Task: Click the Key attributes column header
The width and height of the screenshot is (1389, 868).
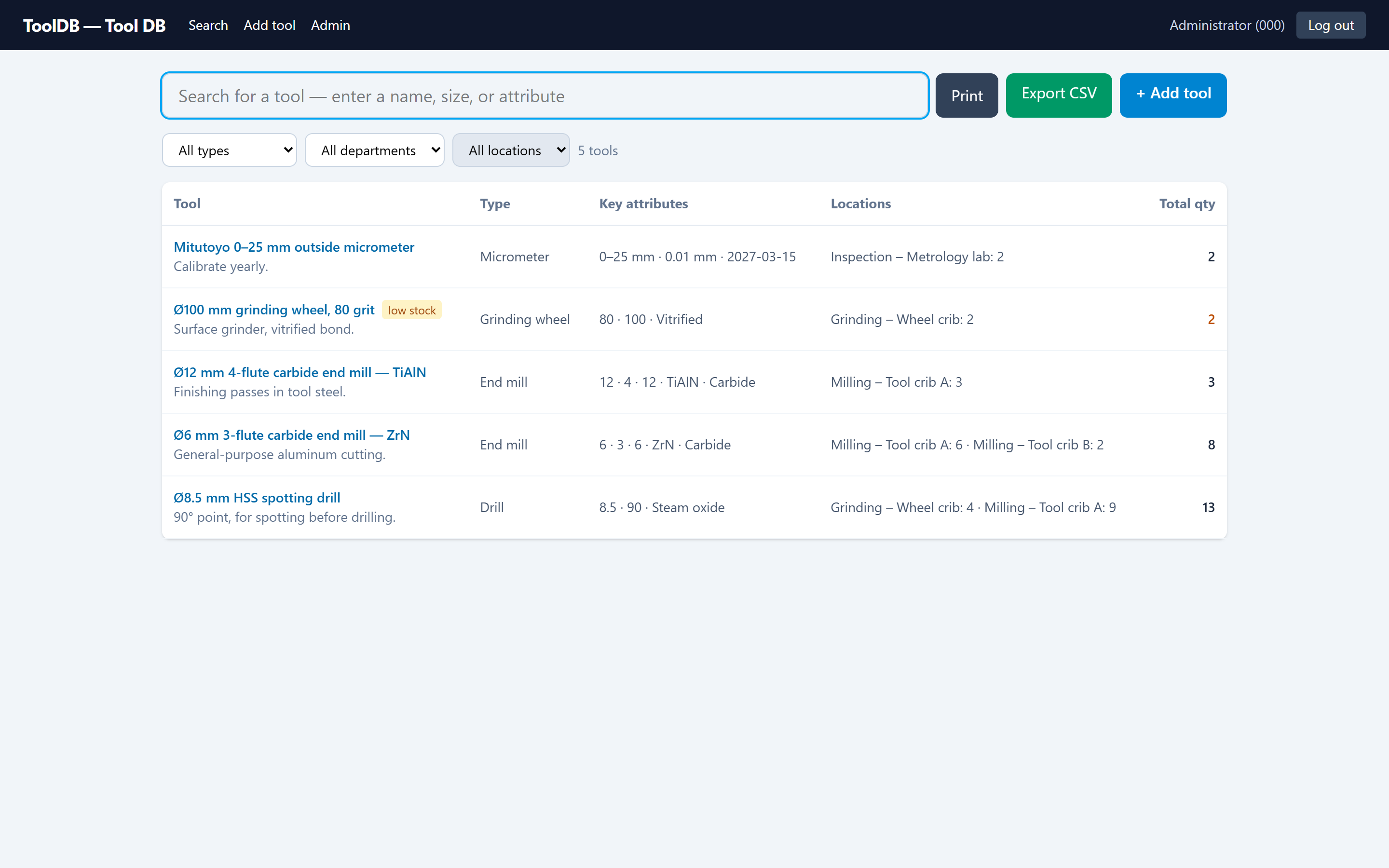Action: (643, 204)
